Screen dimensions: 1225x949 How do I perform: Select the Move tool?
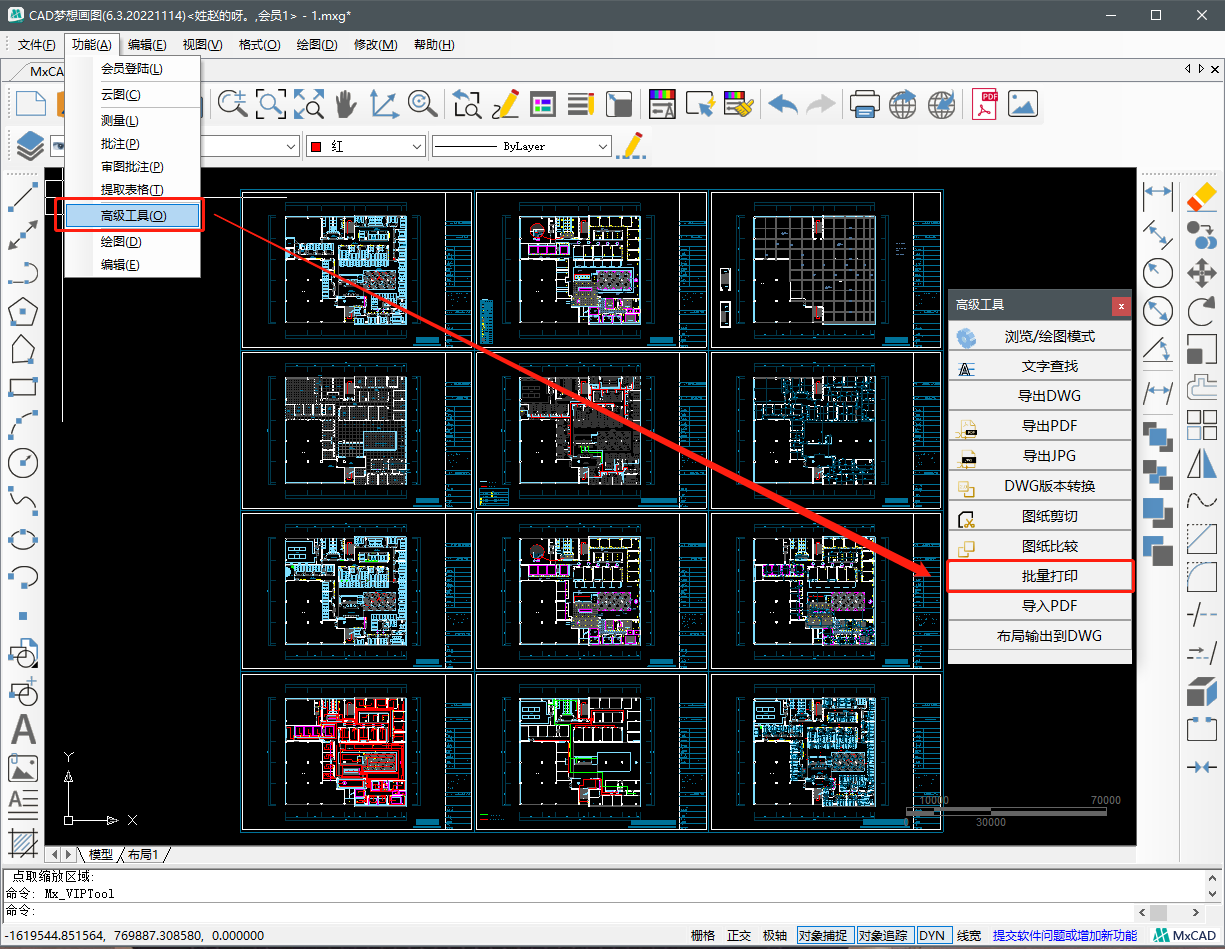1201,272
